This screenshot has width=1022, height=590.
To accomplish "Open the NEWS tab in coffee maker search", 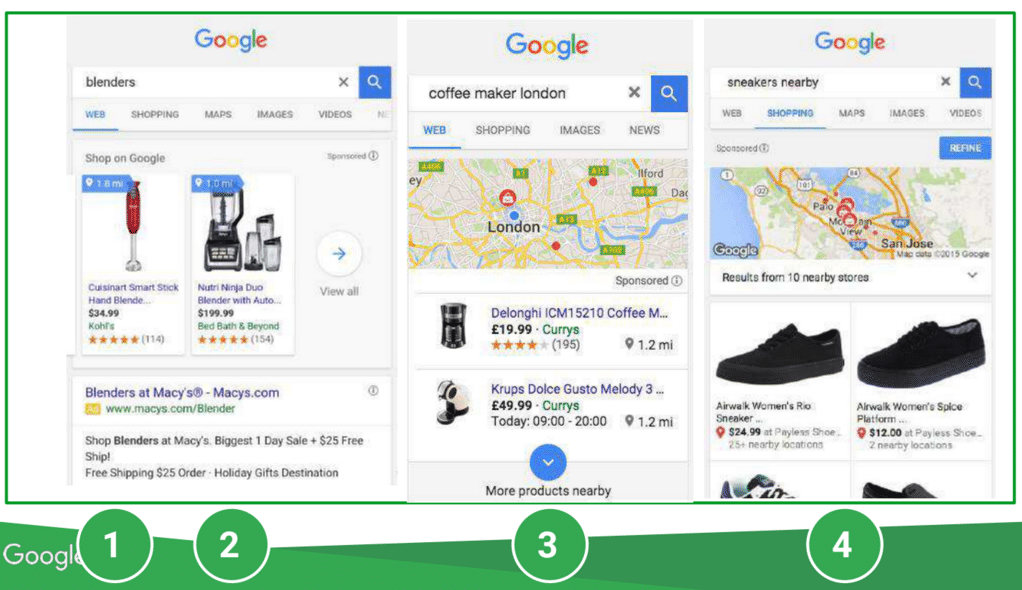I will tap(644, 130).
